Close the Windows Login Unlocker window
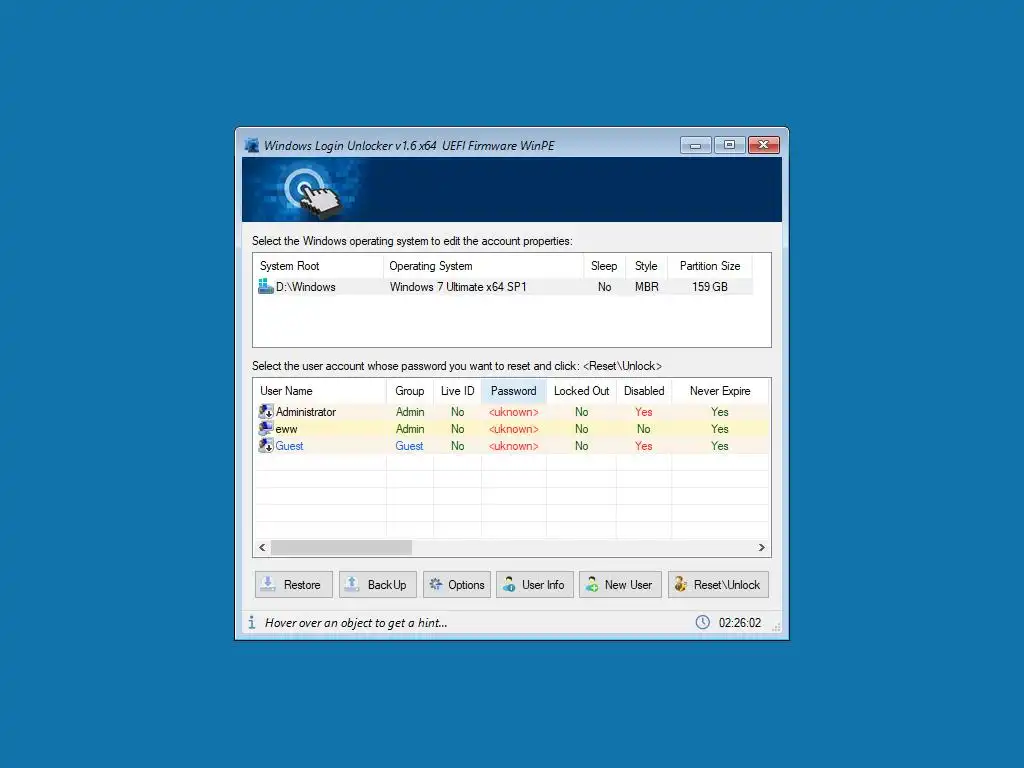 [763, 145]
